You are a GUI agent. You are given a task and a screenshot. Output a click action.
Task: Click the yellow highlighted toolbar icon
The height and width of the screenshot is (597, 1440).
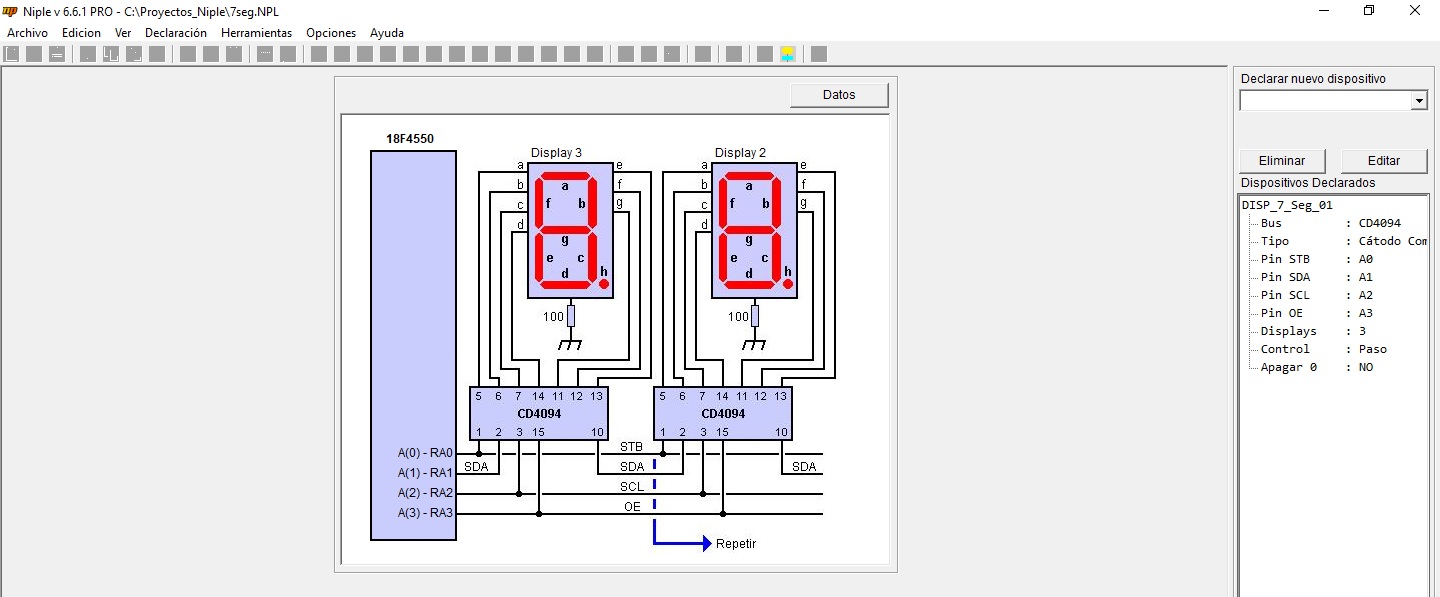pyautogui.click(x=788, y=54)
